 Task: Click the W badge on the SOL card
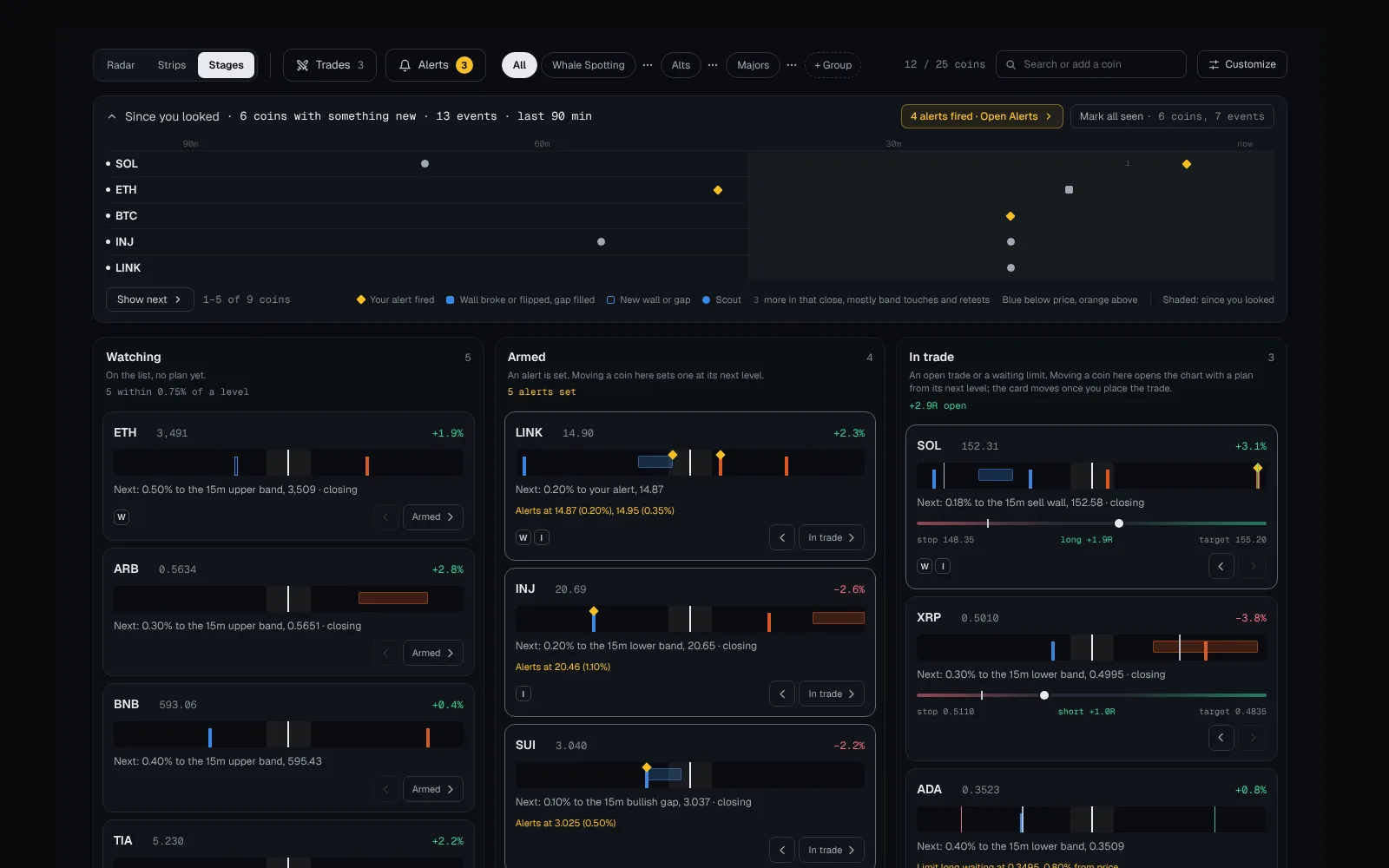click(925, 567)
